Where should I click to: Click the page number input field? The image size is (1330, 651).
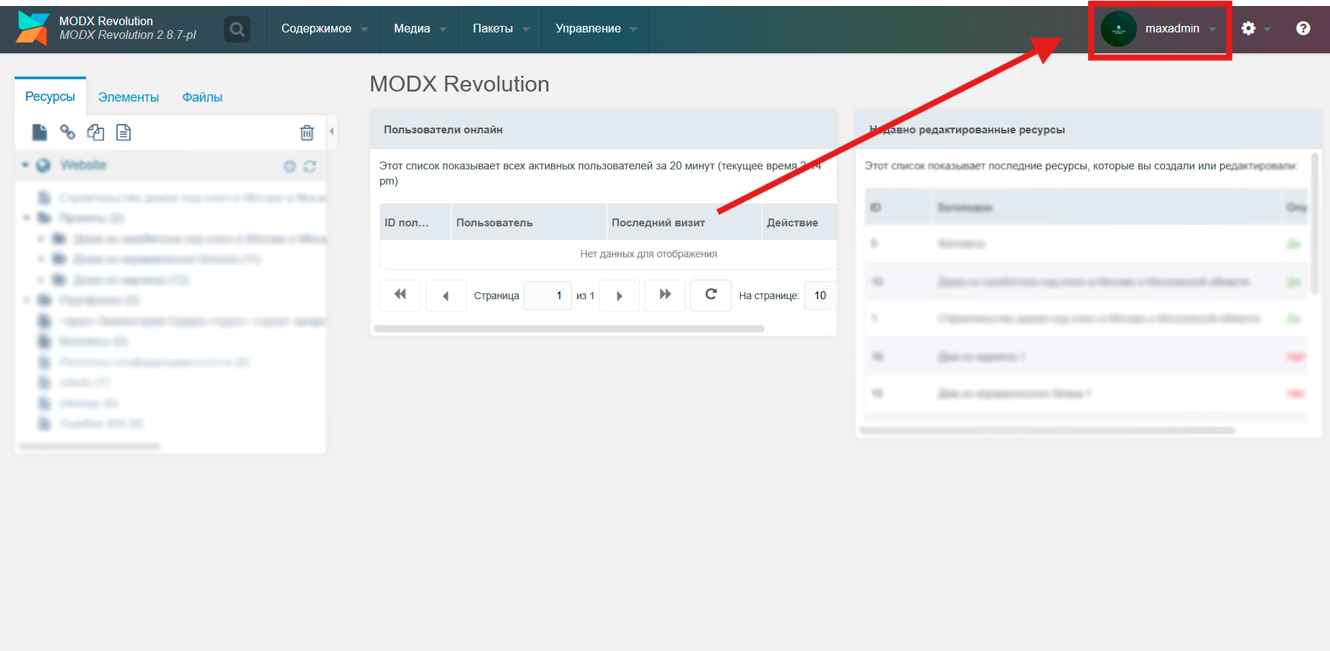[x=548, y=295]
